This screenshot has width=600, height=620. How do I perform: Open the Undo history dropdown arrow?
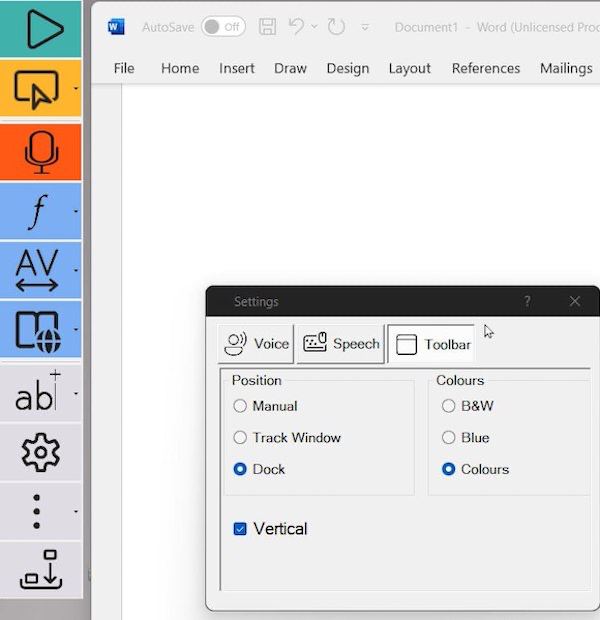tap(314, 26)
